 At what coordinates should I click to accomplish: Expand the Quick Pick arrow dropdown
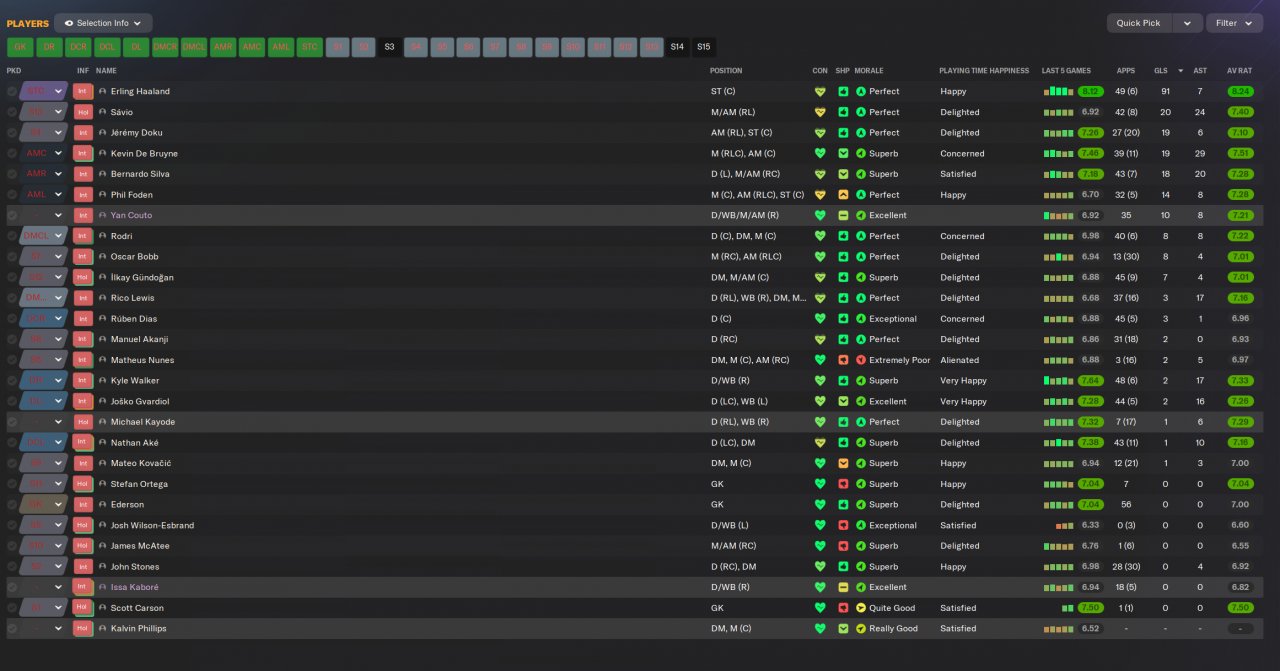pos(1187,23)
